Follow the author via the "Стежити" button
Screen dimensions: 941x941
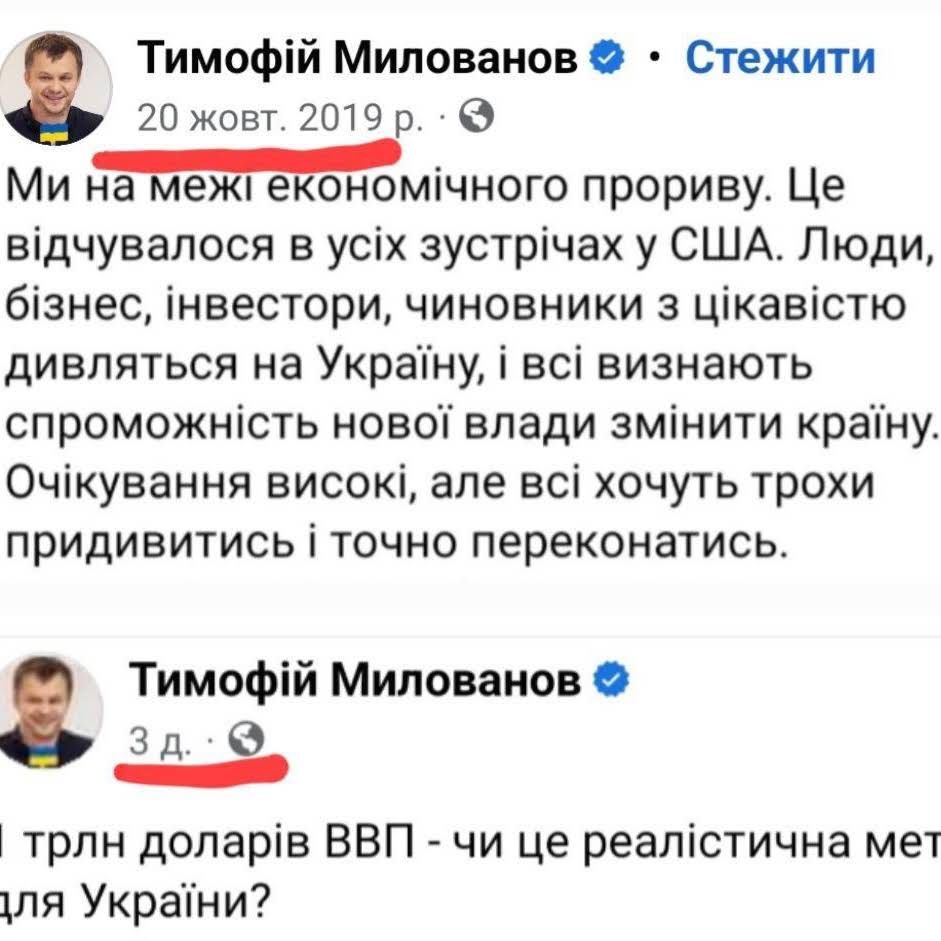(780, 59)
